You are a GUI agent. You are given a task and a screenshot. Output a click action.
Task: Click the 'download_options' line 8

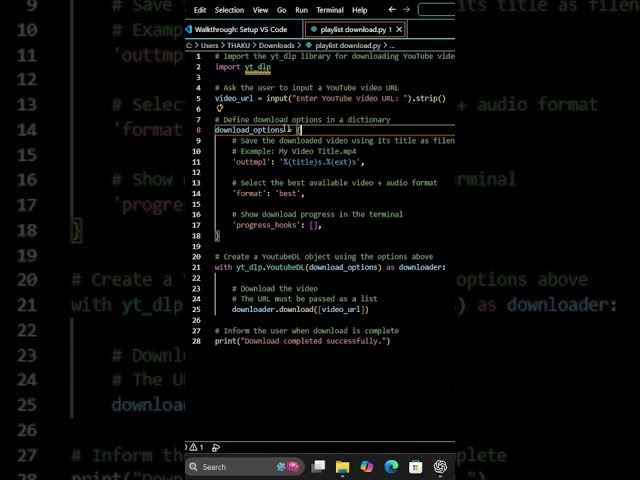pos(258,130)
